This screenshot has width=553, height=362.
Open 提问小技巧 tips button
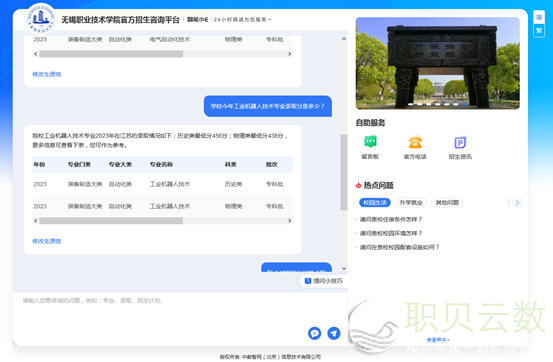coord(324,281)
